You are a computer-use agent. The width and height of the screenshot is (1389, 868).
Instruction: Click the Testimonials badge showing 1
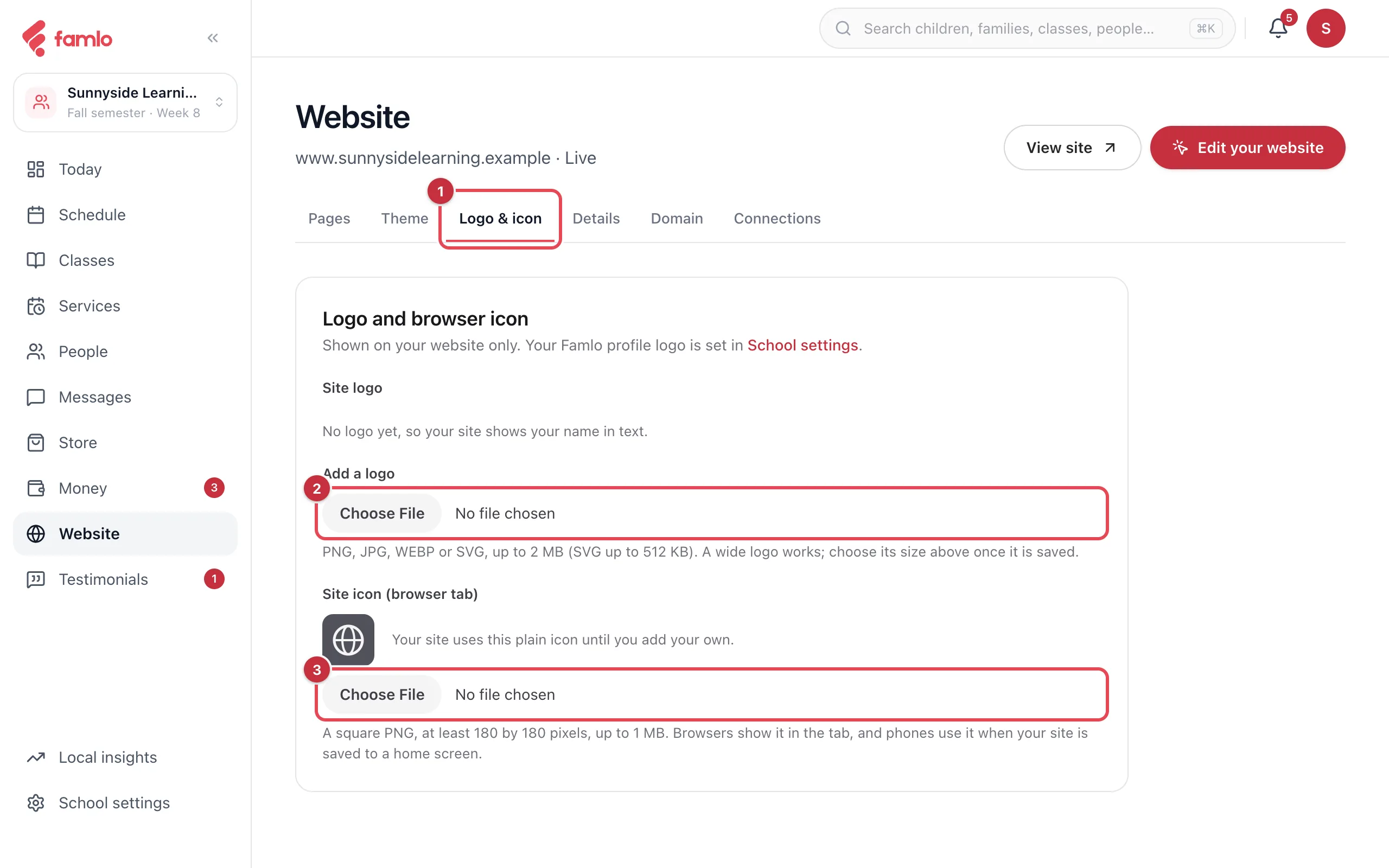214,579
